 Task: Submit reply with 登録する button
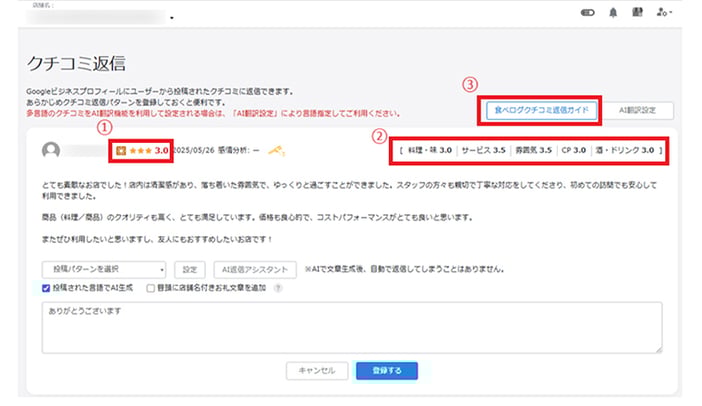tap(386, 370)
